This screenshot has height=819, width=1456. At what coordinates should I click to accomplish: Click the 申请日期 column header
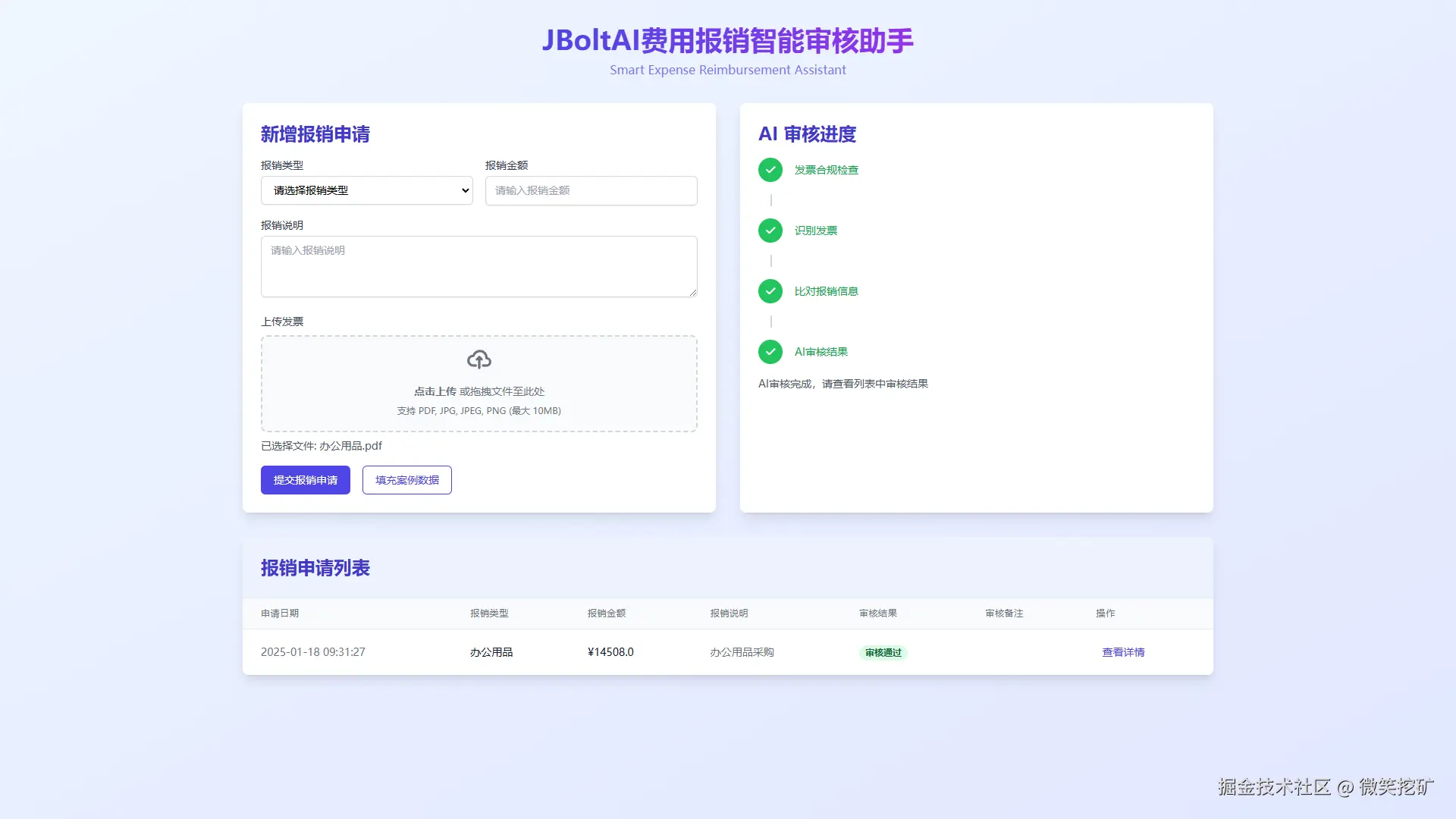(x=280, y=613)
